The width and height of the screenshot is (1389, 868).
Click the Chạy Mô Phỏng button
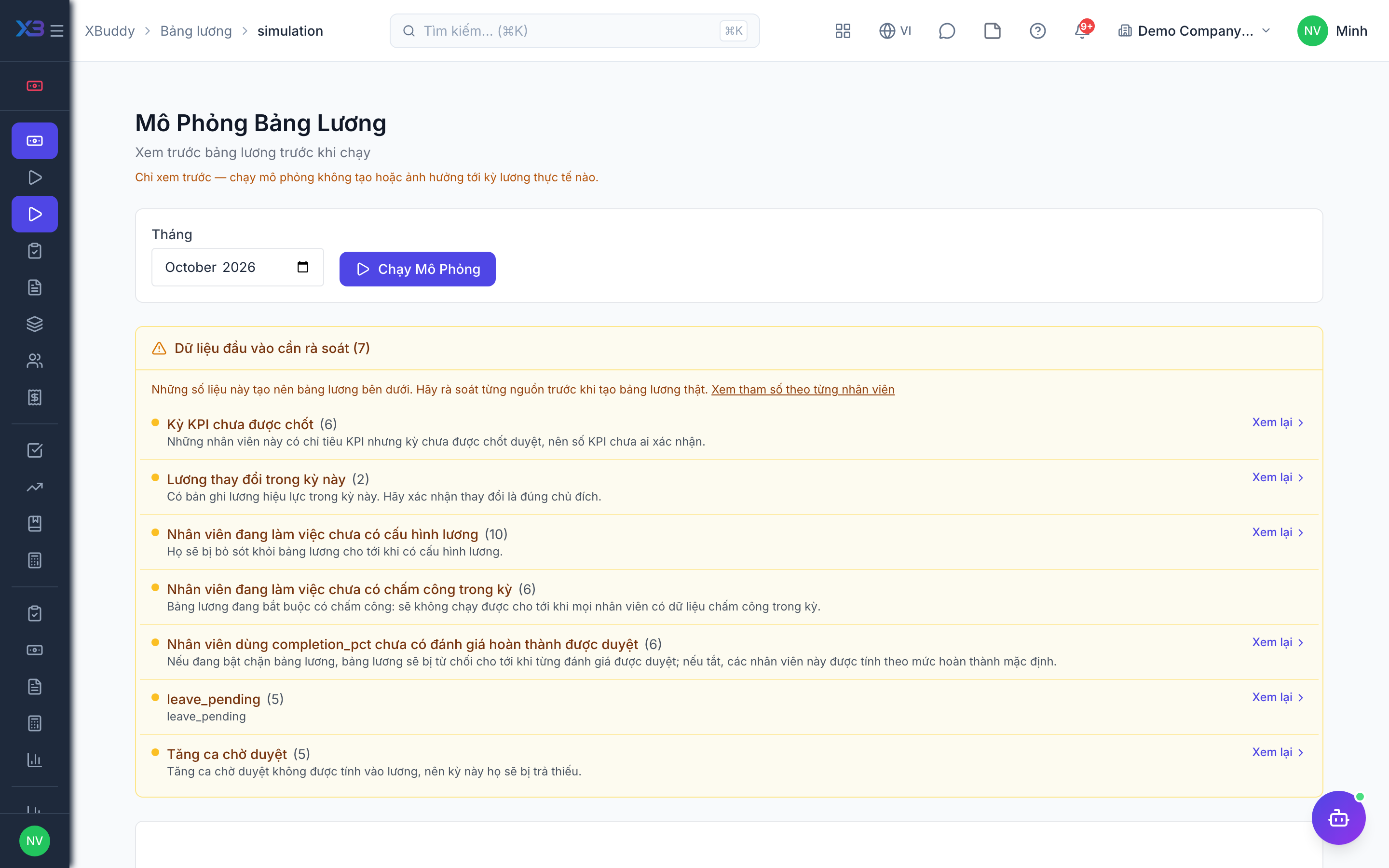417,269
